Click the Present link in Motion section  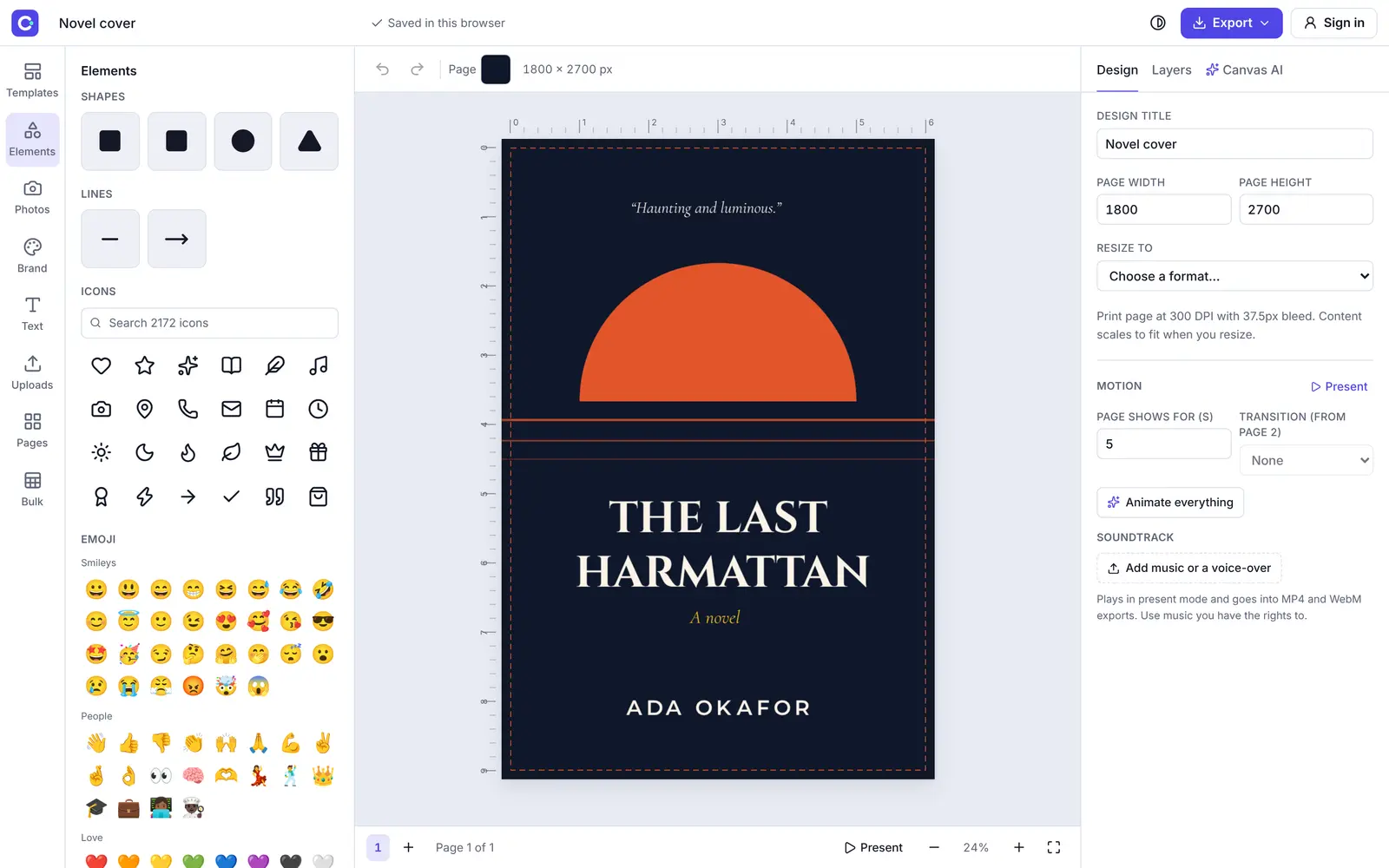[x=1340, y=387]
